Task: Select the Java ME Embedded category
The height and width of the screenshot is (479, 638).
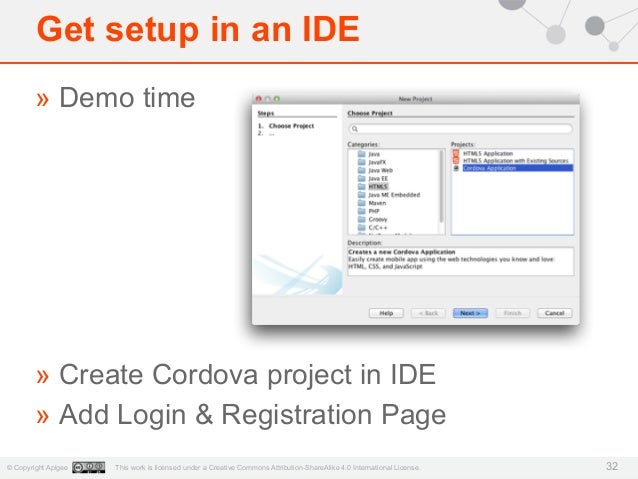Action: 394,195
